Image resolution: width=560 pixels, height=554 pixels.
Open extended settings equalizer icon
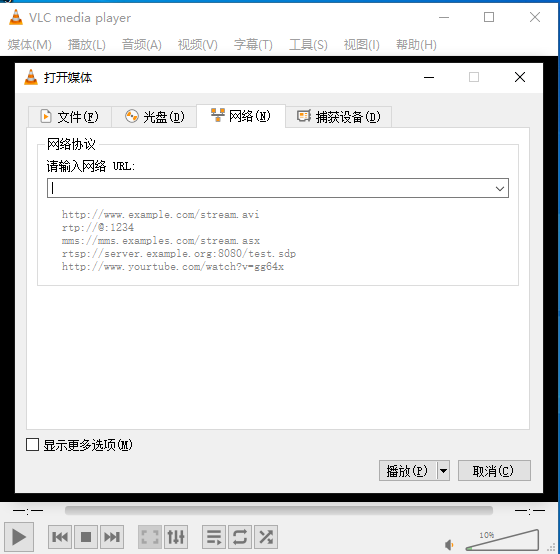click(x=176, y=536)
